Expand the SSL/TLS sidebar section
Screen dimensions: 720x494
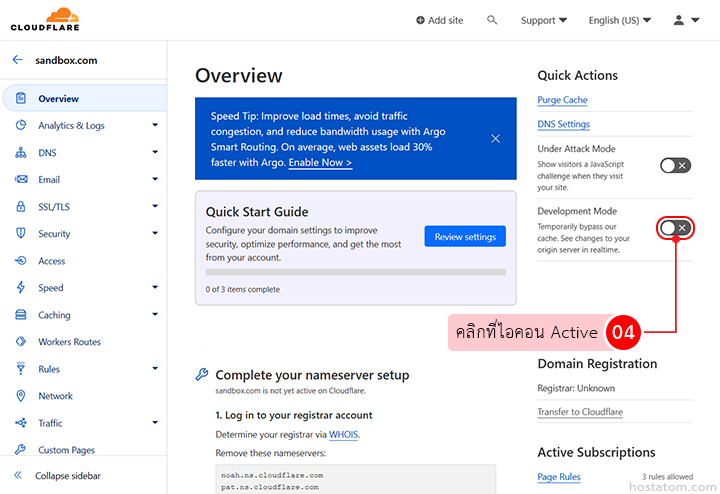(155, 207)
